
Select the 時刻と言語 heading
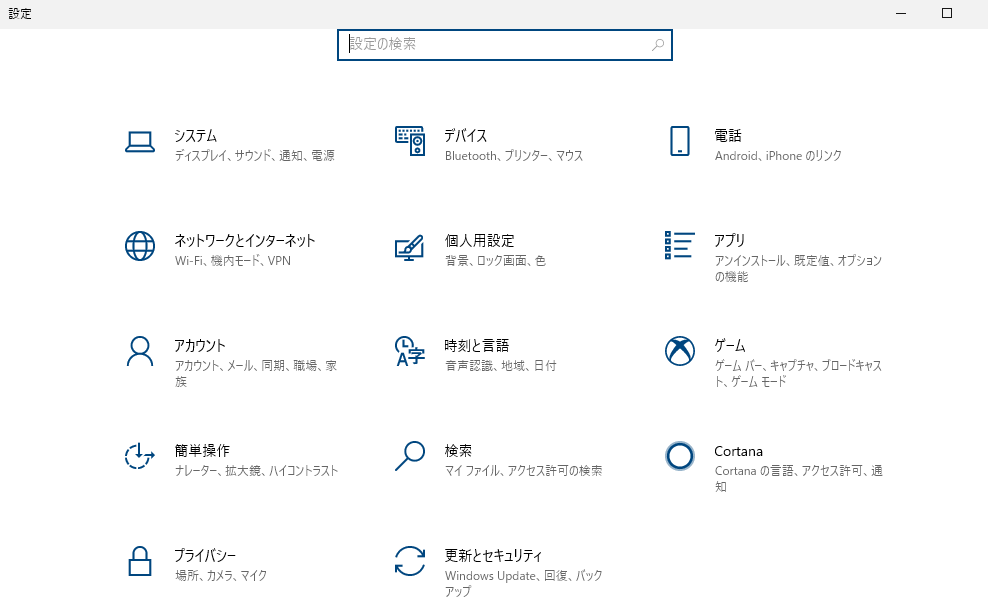(x=476, y=345)
